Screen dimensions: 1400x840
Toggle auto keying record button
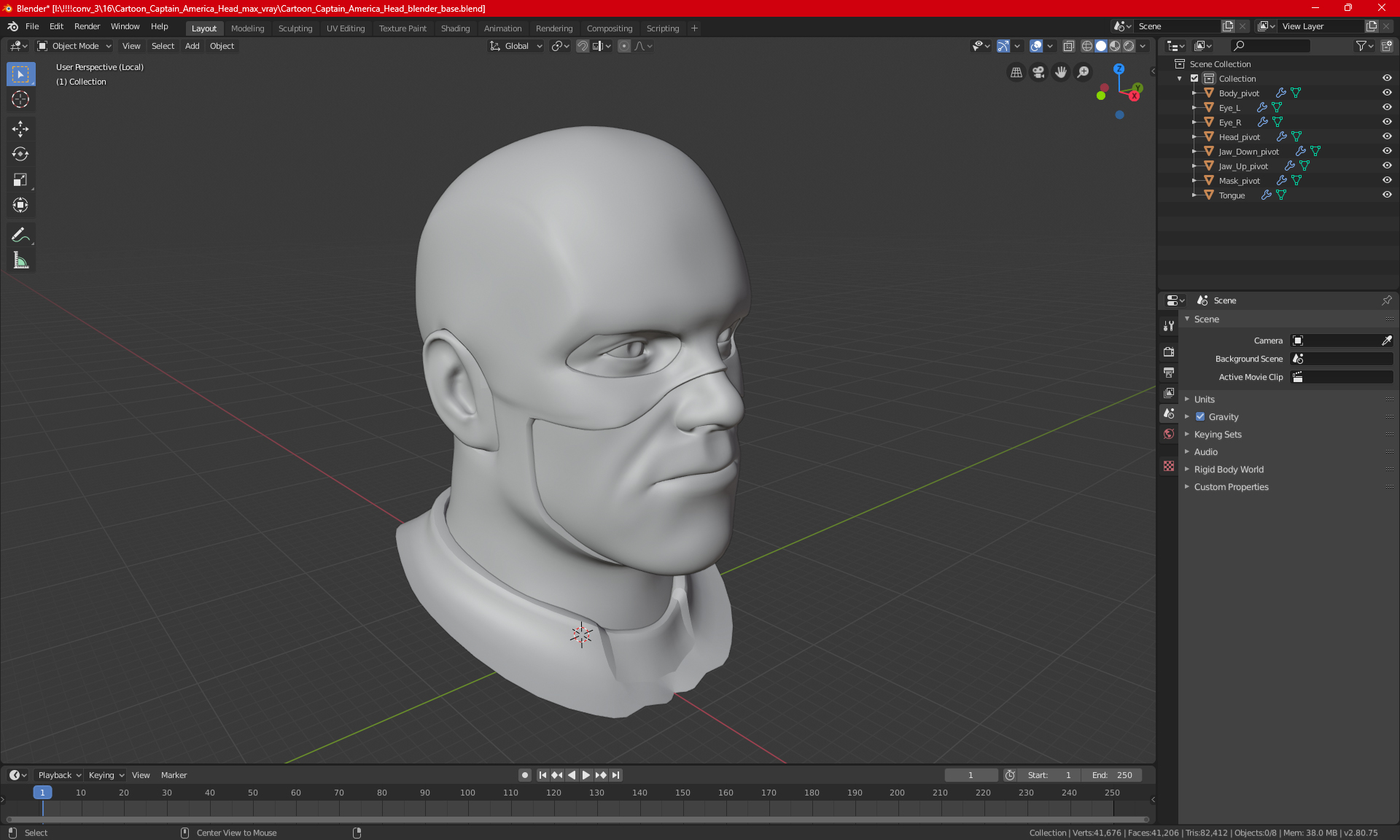[x=524, y=775]
